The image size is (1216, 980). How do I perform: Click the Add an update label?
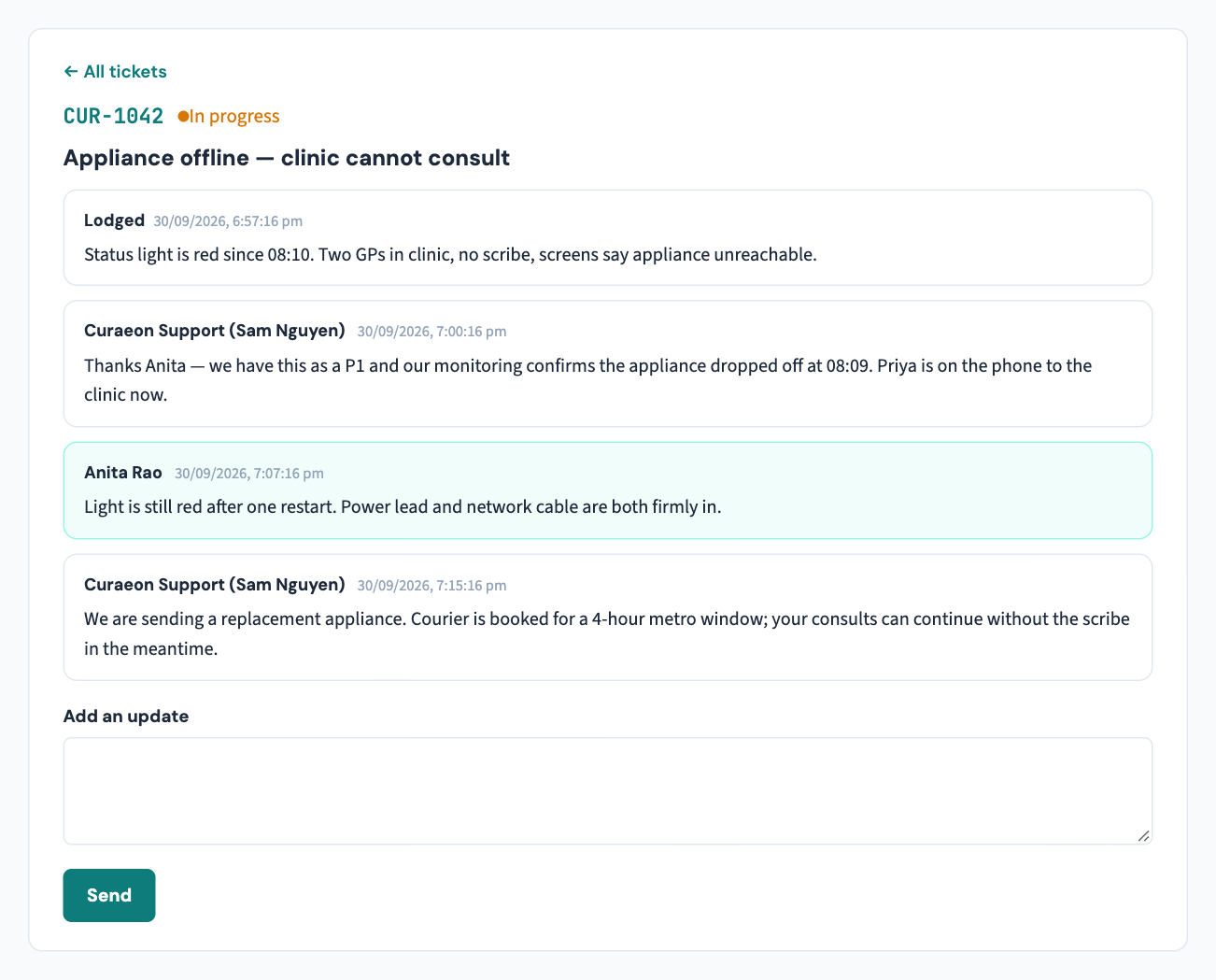click(x=126, y=717)
